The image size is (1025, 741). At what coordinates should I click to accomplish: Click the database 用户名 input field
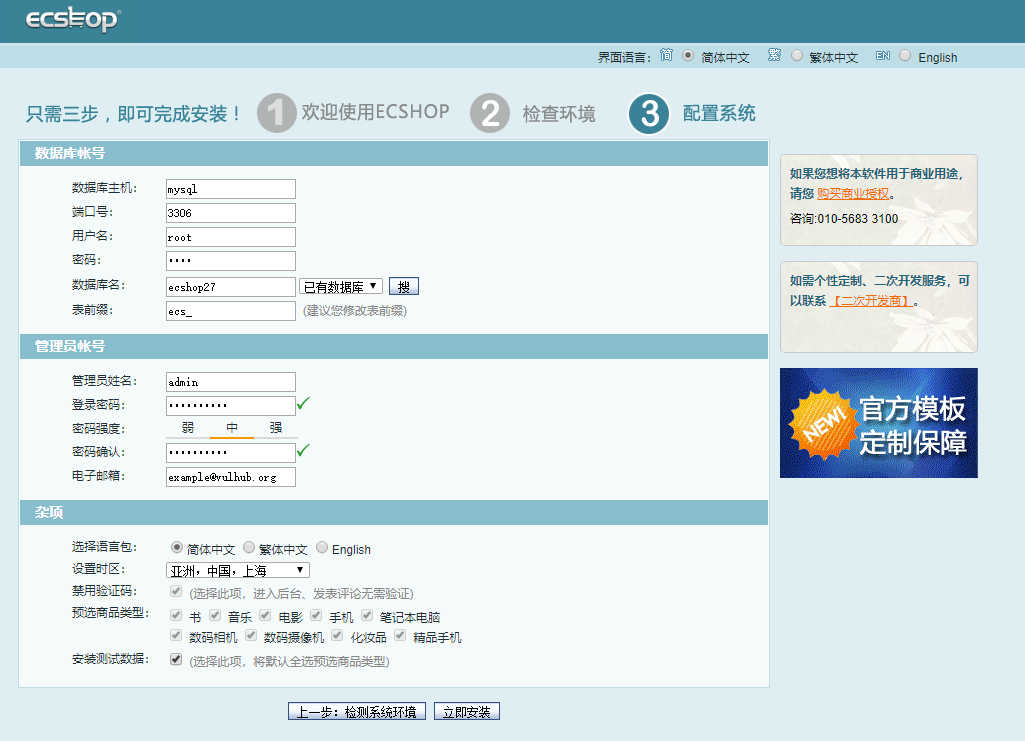[x=231, y=237]
